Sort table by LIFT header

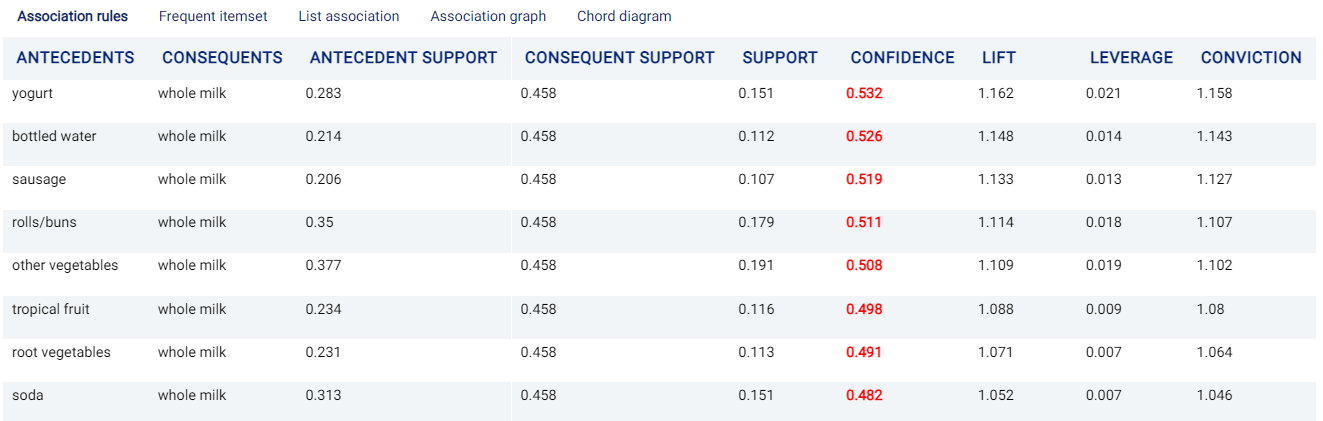pos(999,58)
